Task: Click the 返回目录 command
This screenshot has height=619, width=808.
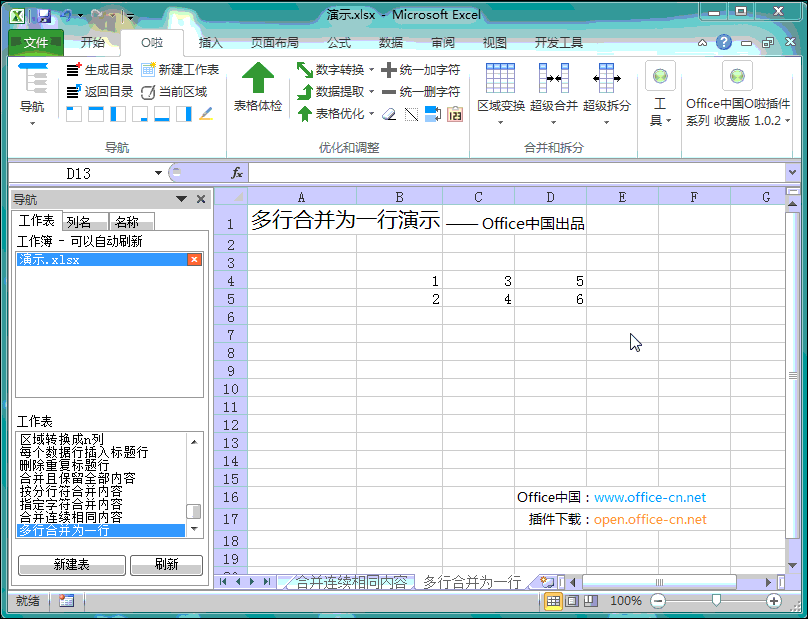Action: (100, 92)
